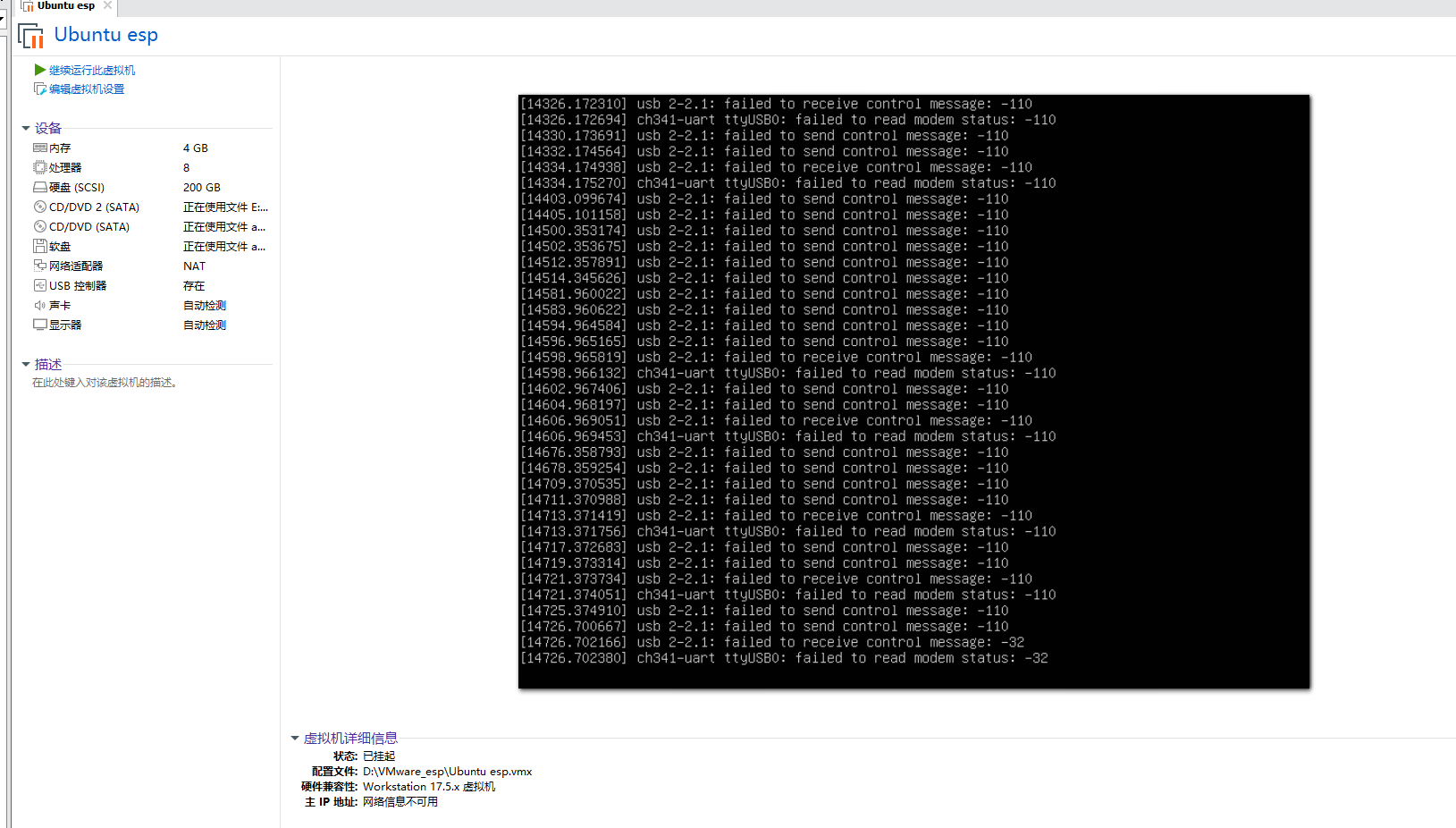This screenshot has width=1456, height=828.
Task: Collapse the 虚拟机详细信息 section
Action: point(295,738)
